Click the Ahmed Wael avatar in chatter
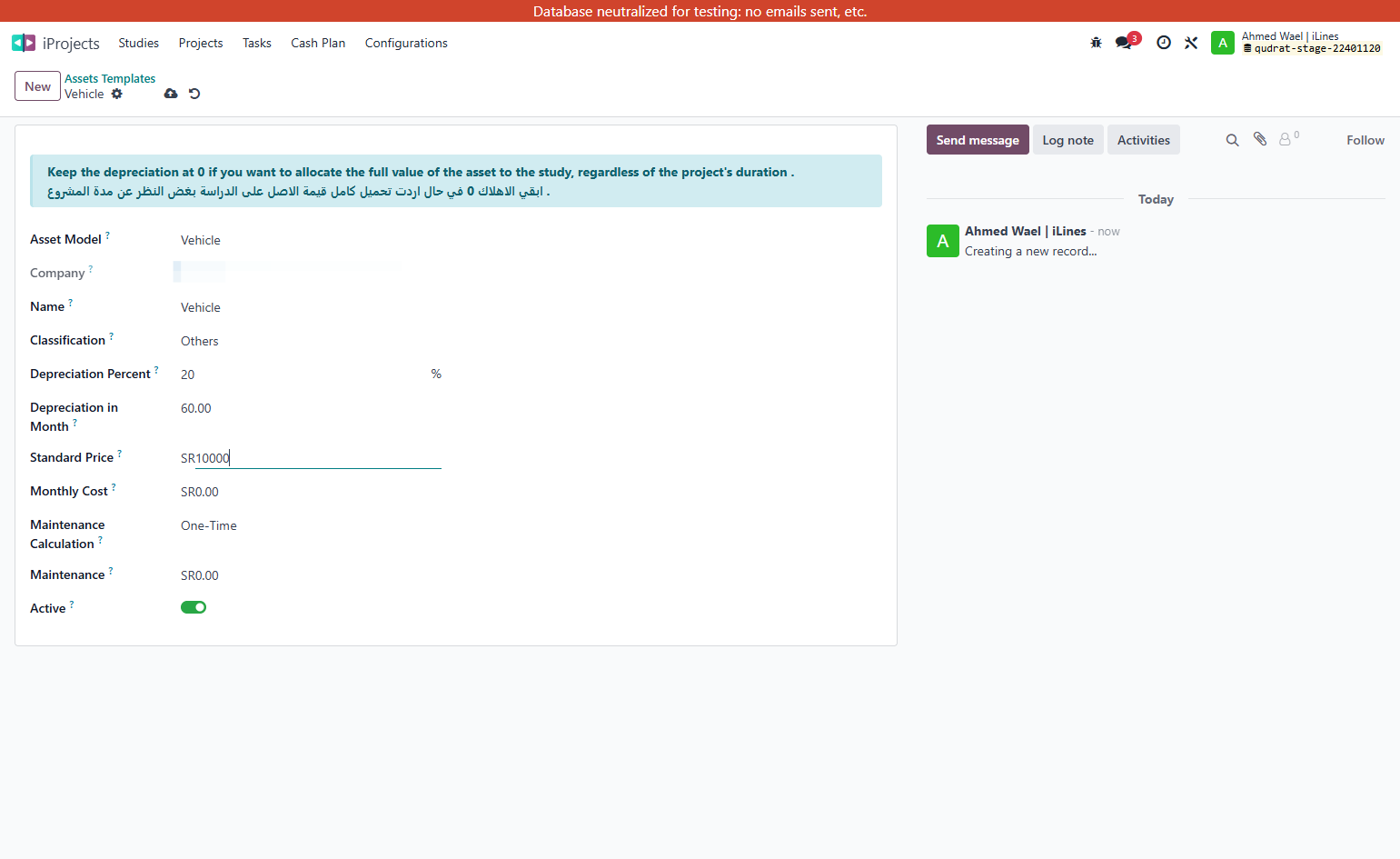Viewport: 1400px width, 859px height. 943,241
